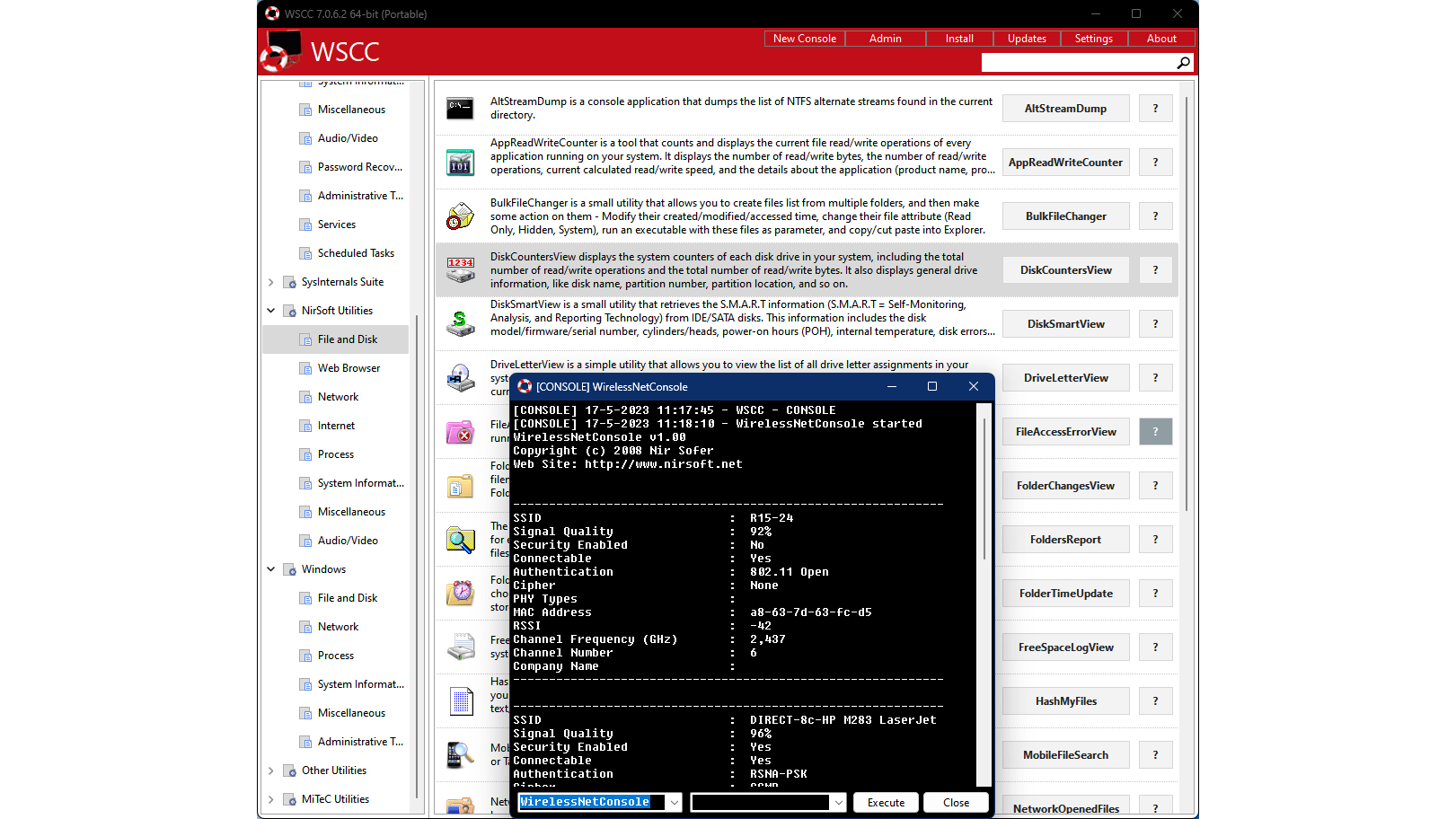This screenshot has height=819, width=1456.
Task: Click the AppReadWriteCounter description text
Action: click(743, 156)
